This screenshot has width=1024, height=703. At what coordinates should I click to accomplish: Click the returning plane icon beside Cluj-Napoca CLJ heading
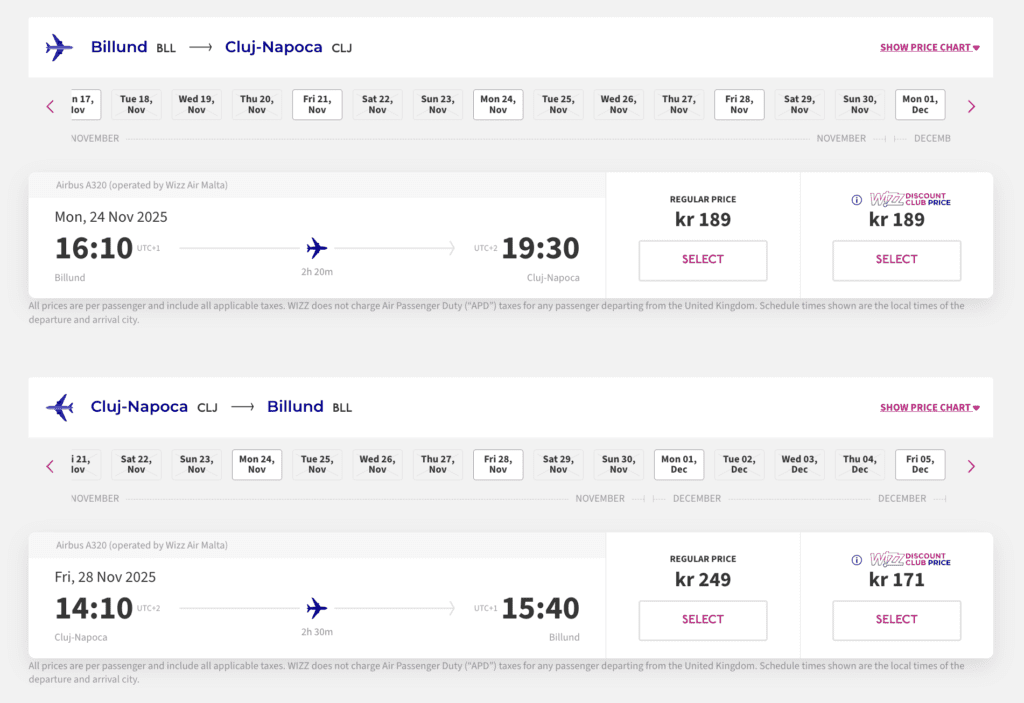tap(60, 407)
